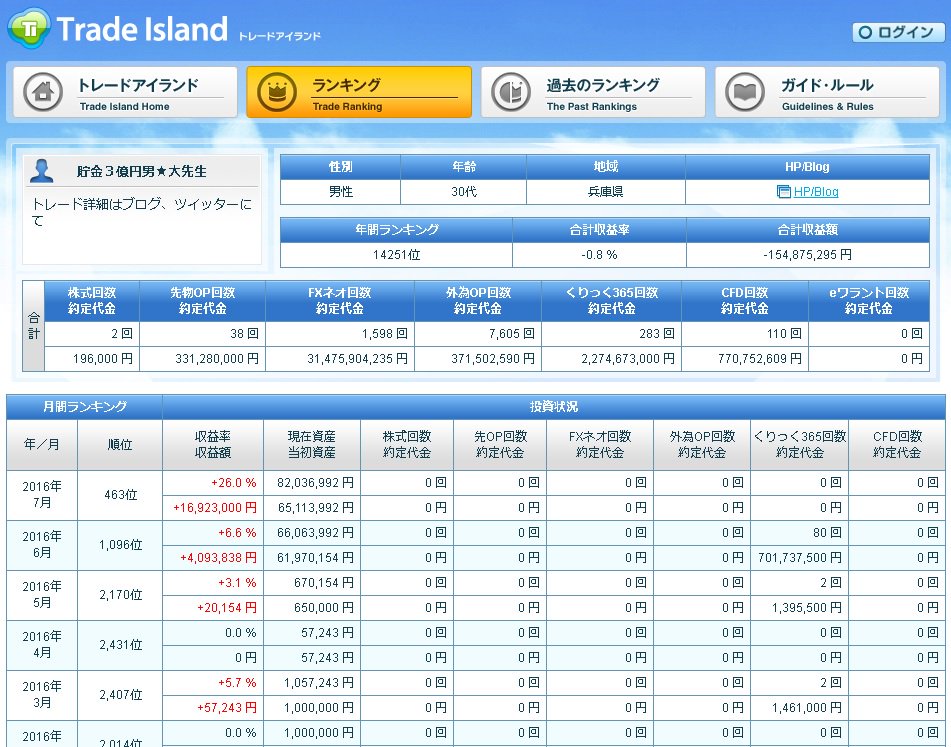Click the 現在資産 当初資産 column header

tap(312, 444)
